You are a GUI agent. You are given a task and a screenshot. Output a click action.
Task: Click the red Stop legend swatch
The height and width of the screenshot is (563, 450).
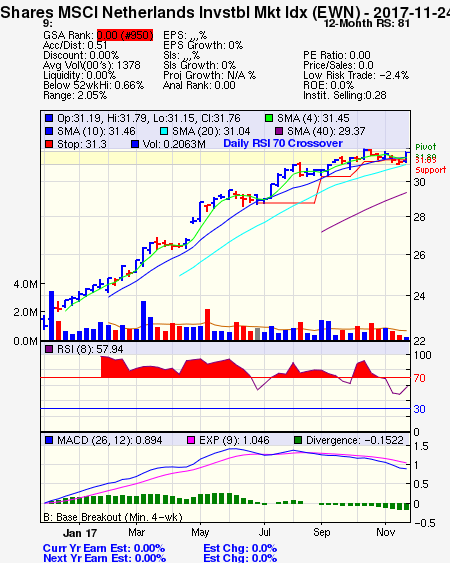pos(49,144)
